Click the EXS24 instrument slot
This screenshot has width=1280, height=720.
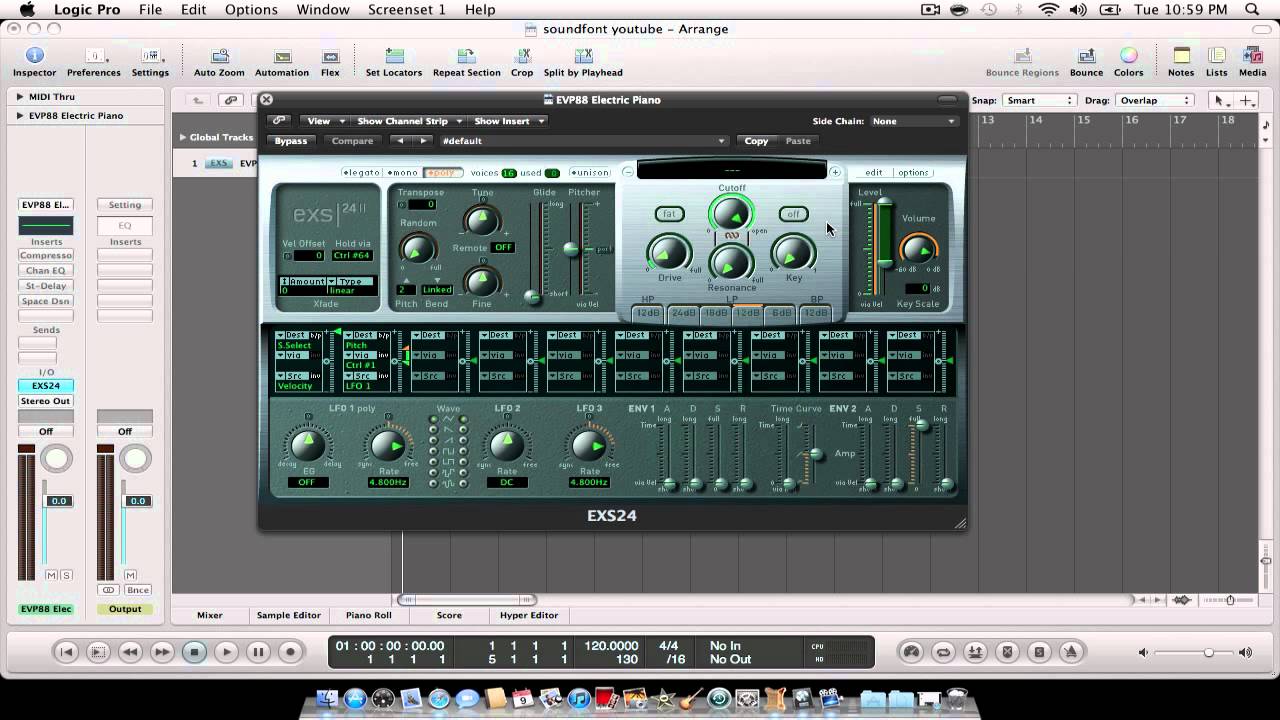coord(46,385)
